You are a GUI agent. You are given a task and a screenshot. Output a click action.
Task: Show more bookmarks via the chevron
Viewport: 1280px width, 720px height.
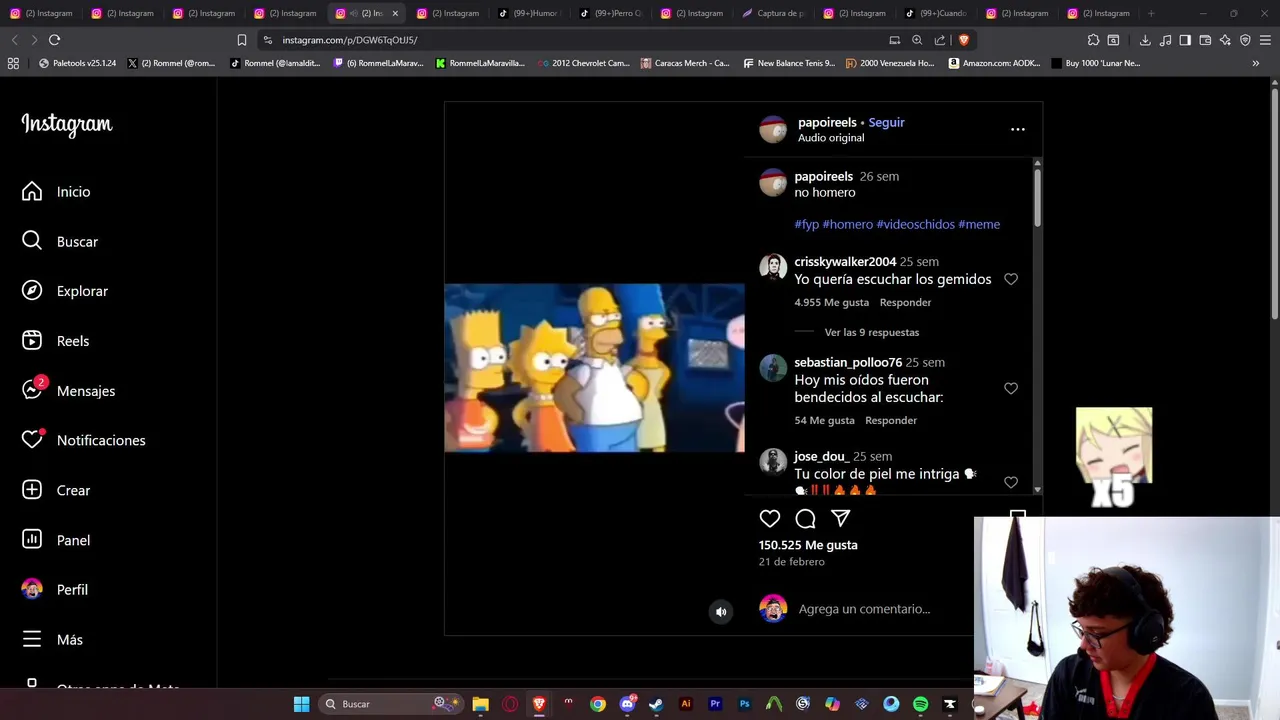click(x=1255, y=63)
